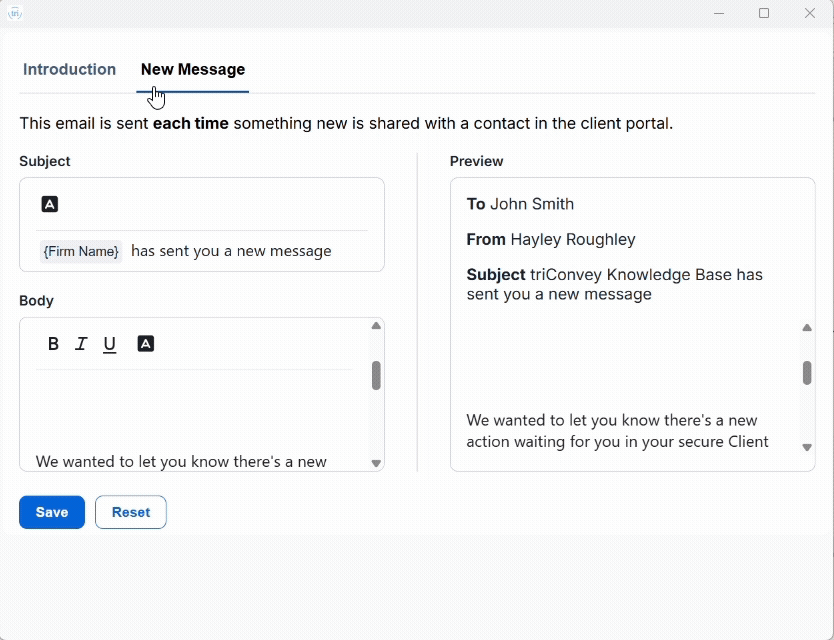Click the Preview pane scrollbar thumb

tap(807, 372)
